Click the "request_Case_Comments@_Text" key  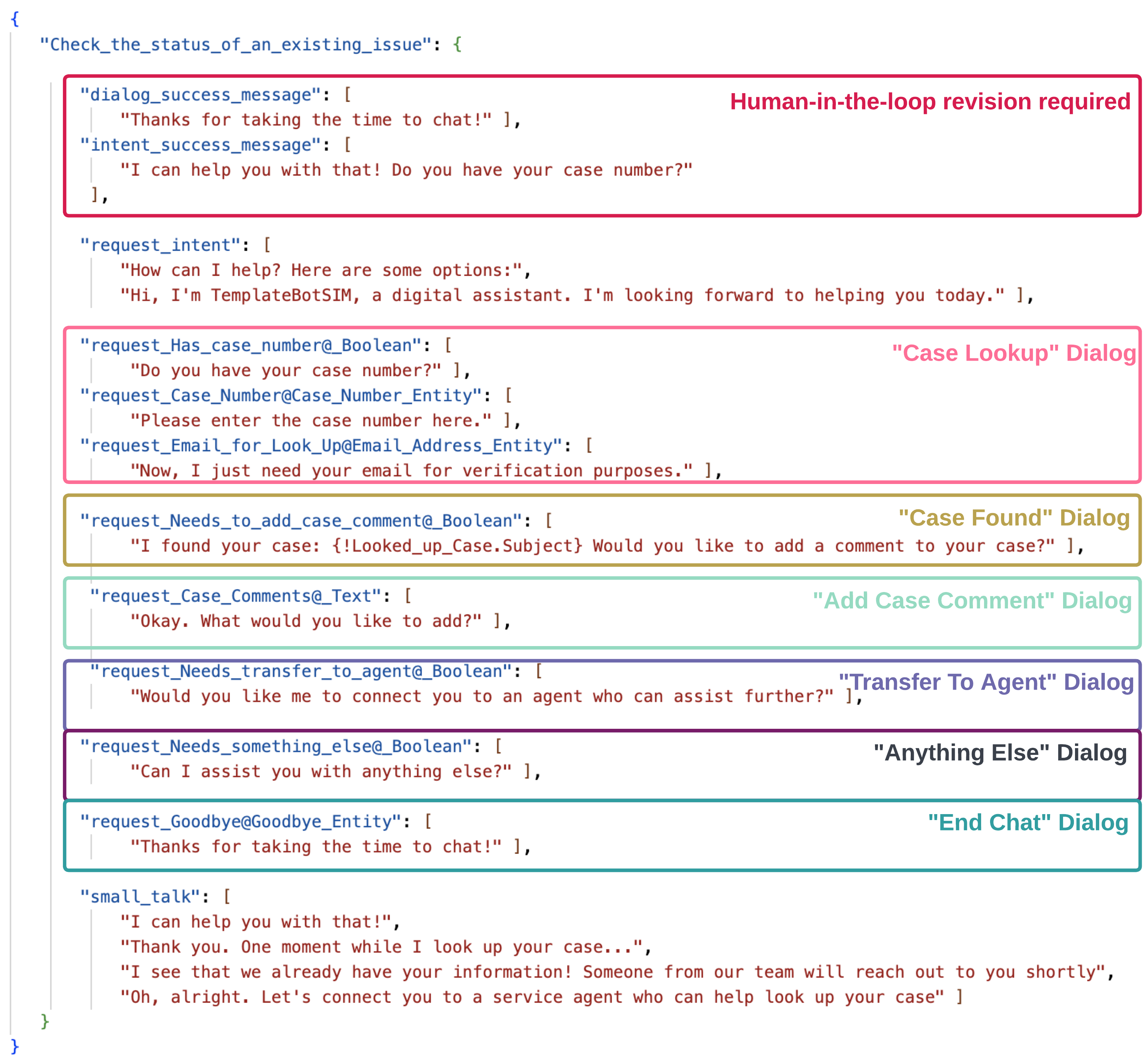click(236, 596)
